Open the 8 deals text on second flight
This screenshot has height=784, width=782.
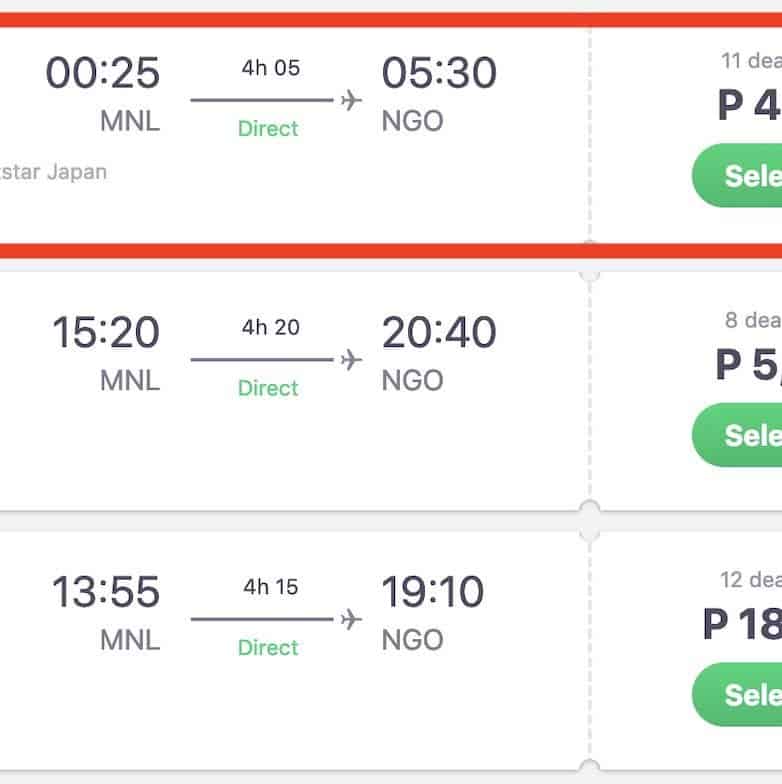pyautogui.click(x=753, y=320)
